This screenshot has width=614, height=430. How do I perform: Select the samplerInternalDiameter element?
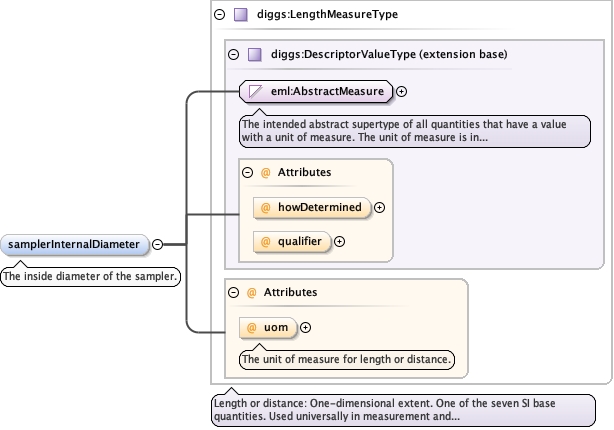click(x=76, y=244)
